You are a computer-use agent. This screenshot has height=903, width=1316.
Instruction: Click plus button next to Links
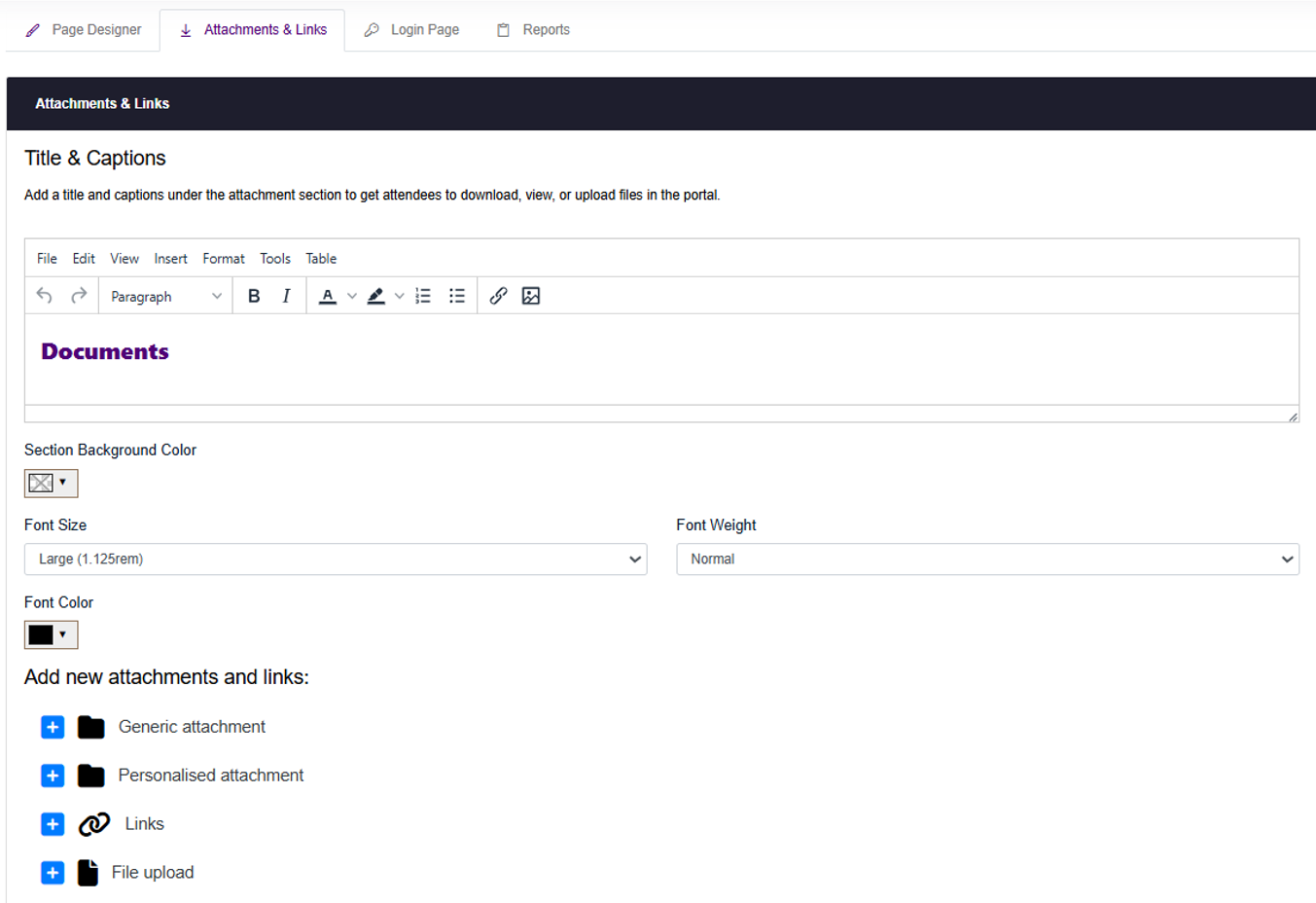53,824
